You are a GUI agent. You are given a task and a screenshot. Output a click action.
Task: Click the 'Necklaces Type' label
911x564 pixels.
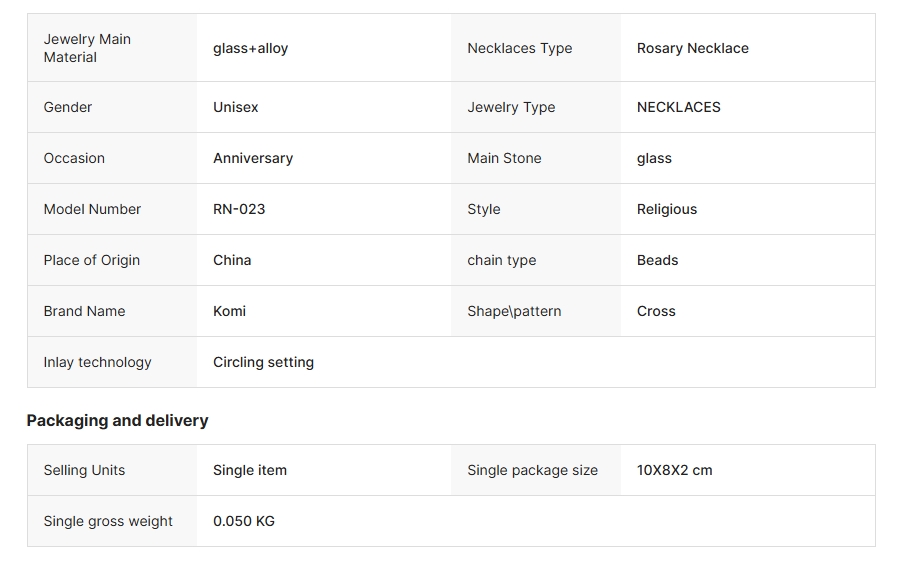tap(519, 48)
